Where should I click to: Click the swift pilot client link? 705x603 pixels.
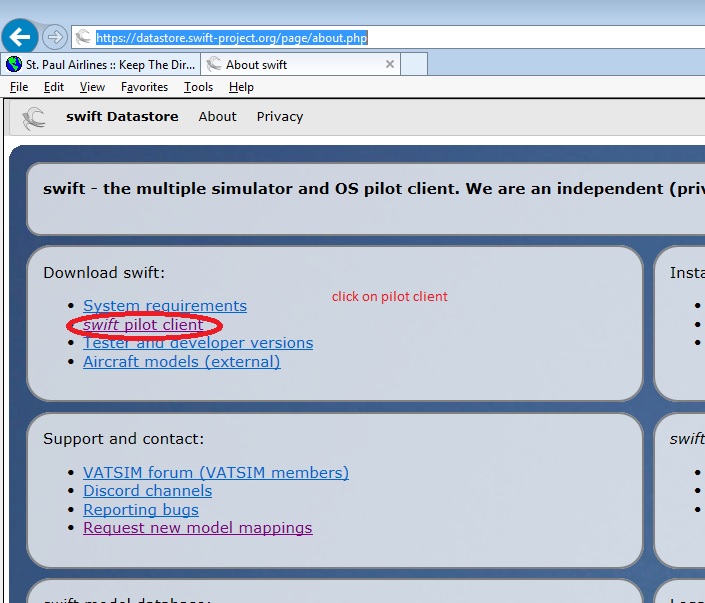[143, 324]
